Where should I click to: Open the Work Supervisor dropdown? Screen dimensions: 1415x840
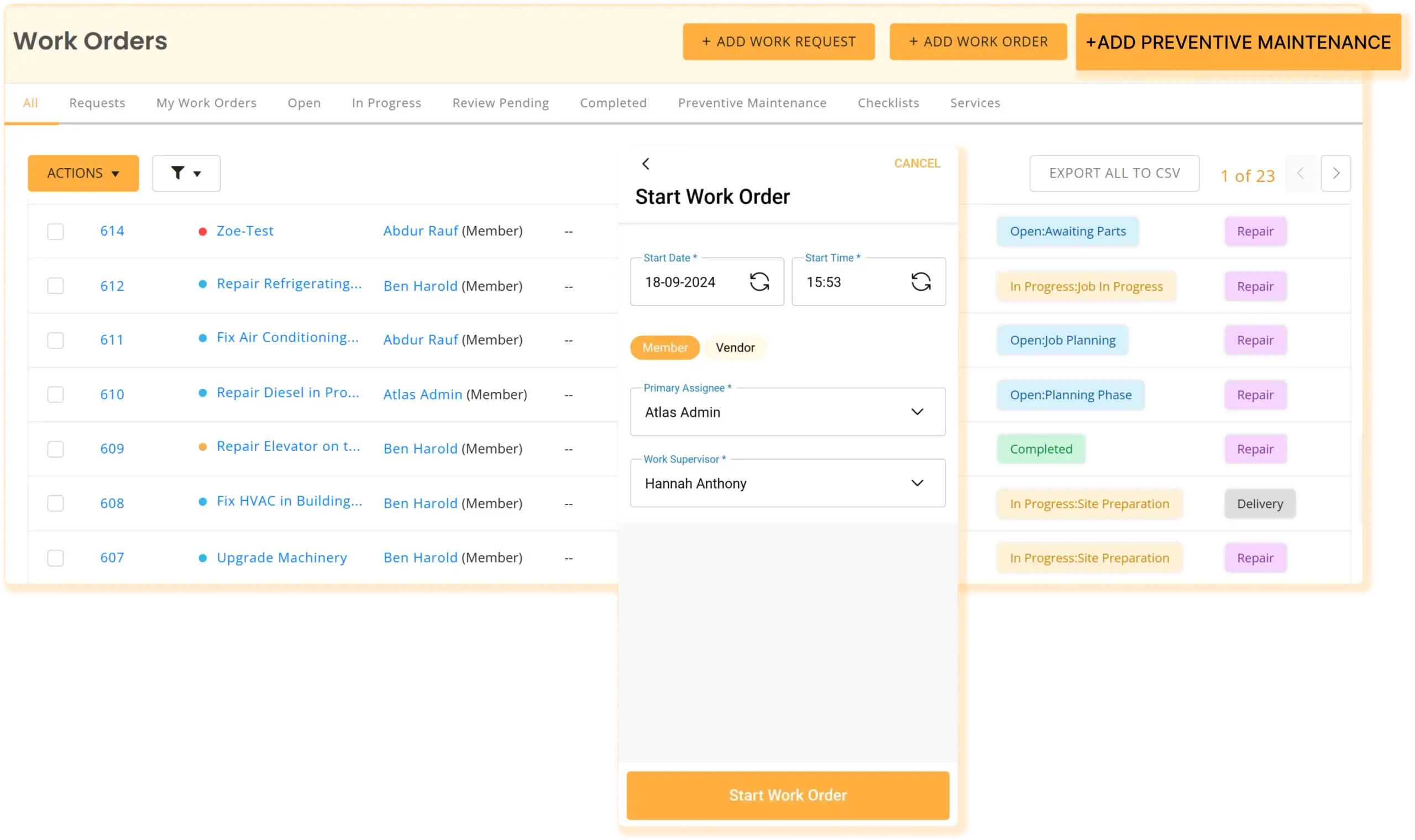pos(917,484)
